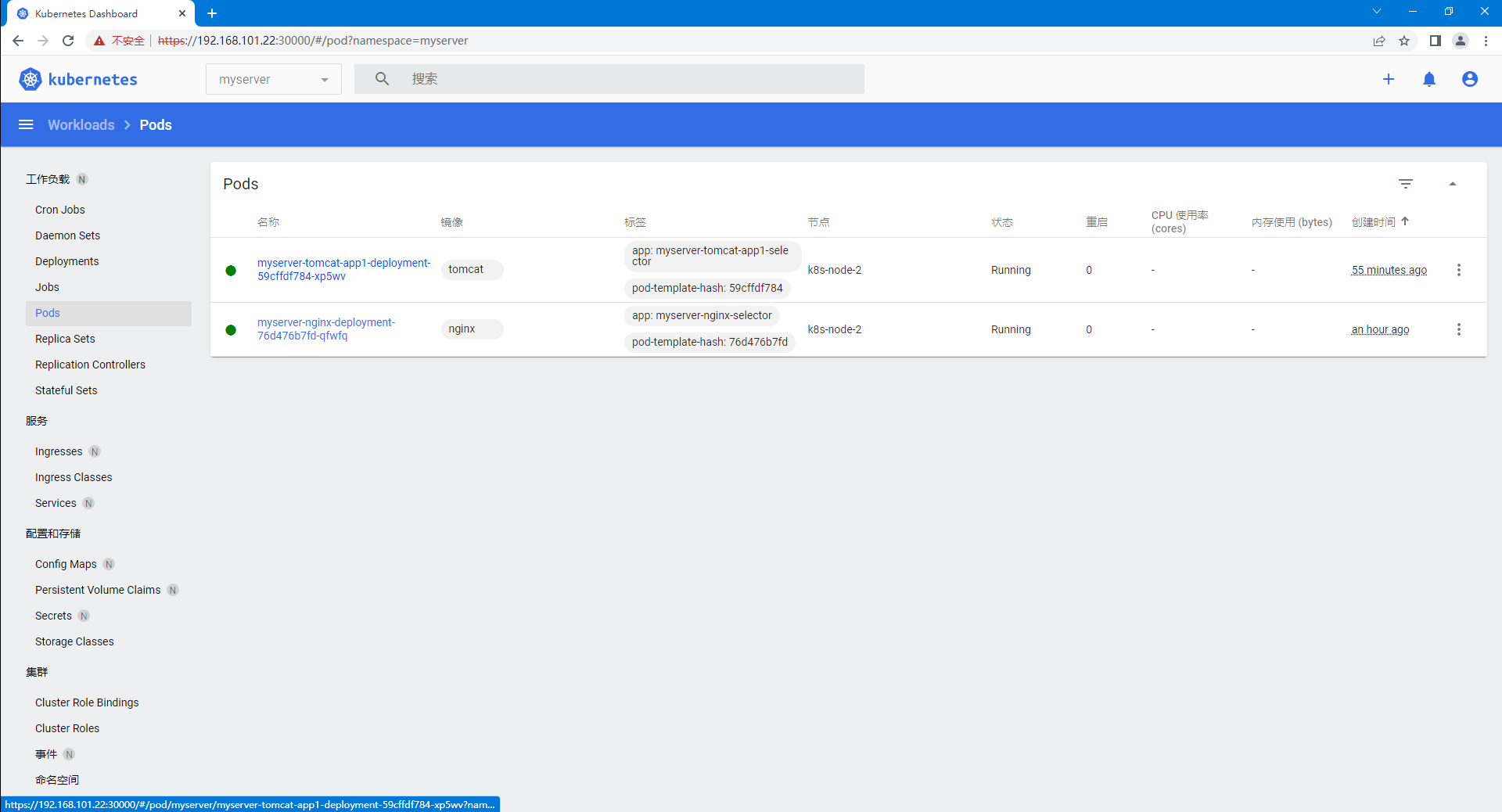Open Jobs in the sidebar

[47, 287]
